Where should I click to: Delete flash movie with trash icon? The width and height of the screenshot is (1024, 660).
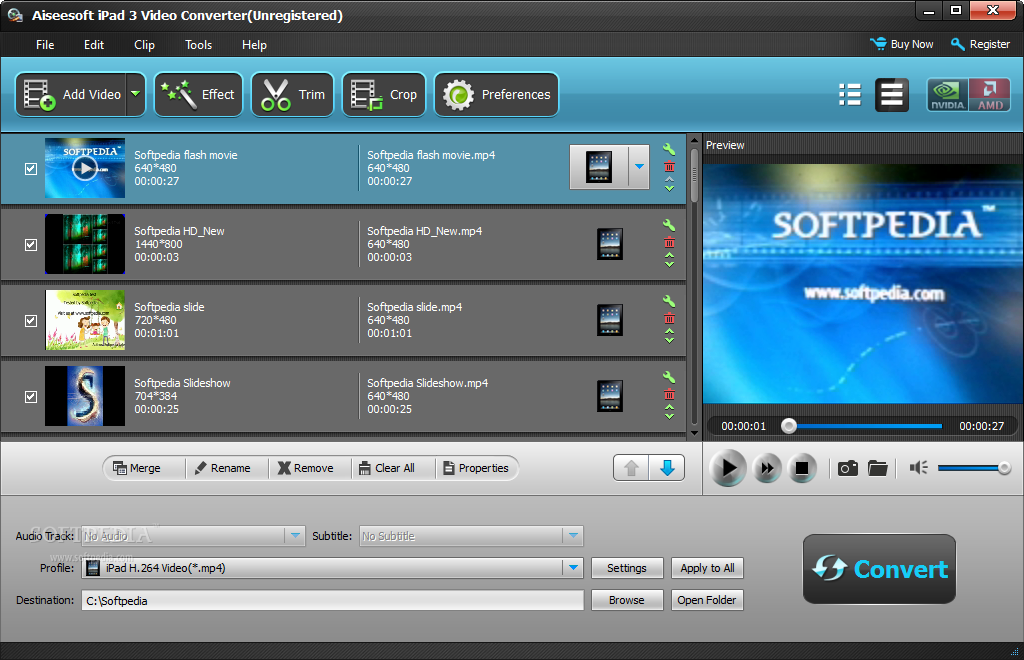(669, 166)
